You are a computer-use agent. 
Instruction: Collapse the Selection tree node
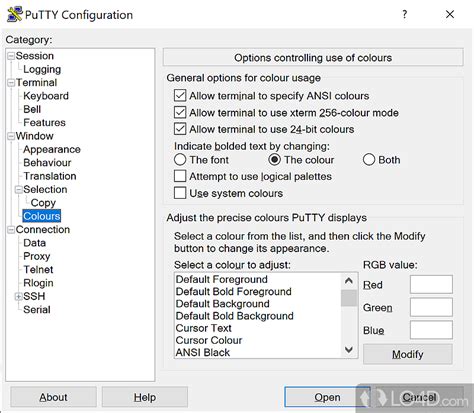click(19, 189)
